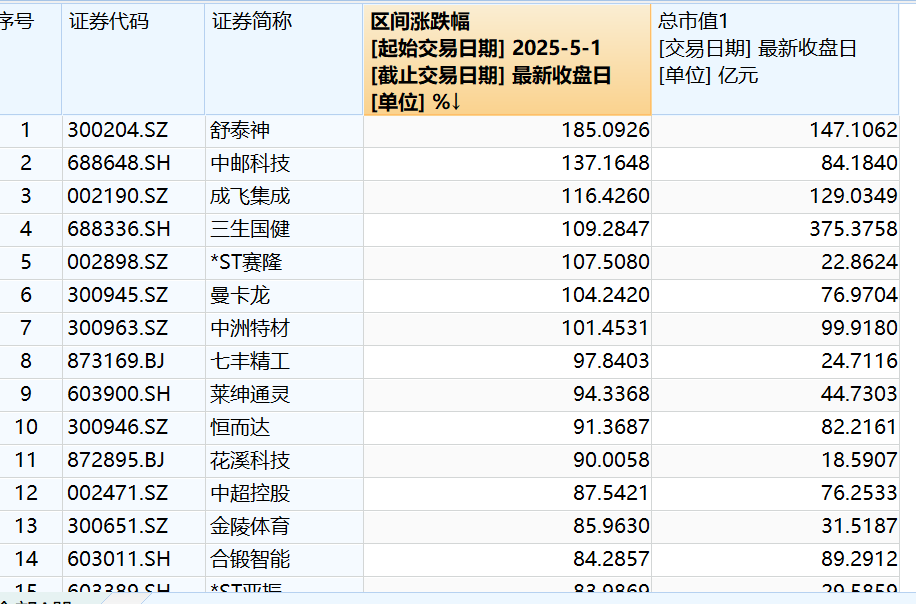
Task: Select the value 90.0058
Action: tap(611, 460)
